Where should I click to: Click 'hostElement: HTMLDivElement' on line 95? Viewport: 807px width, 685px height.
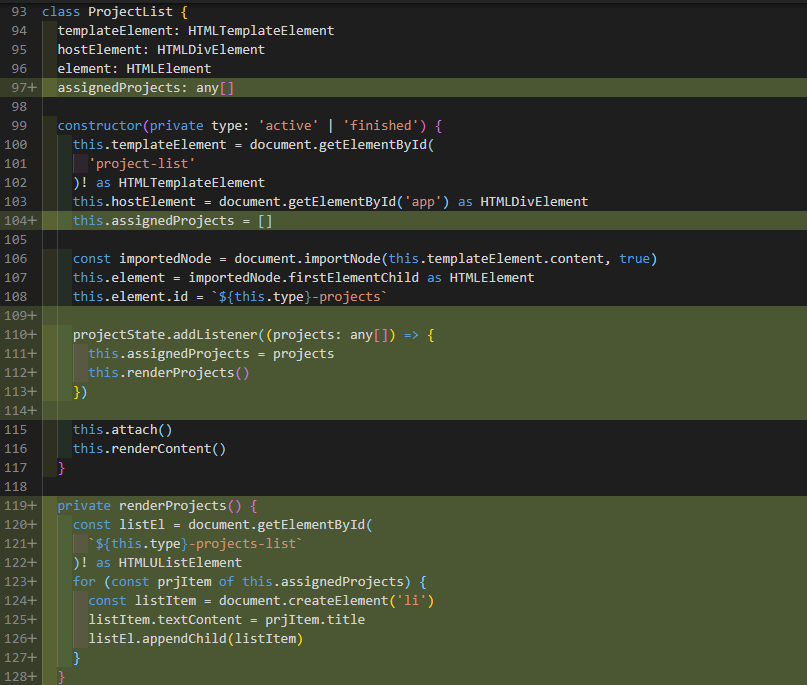[x=161, y=50]
